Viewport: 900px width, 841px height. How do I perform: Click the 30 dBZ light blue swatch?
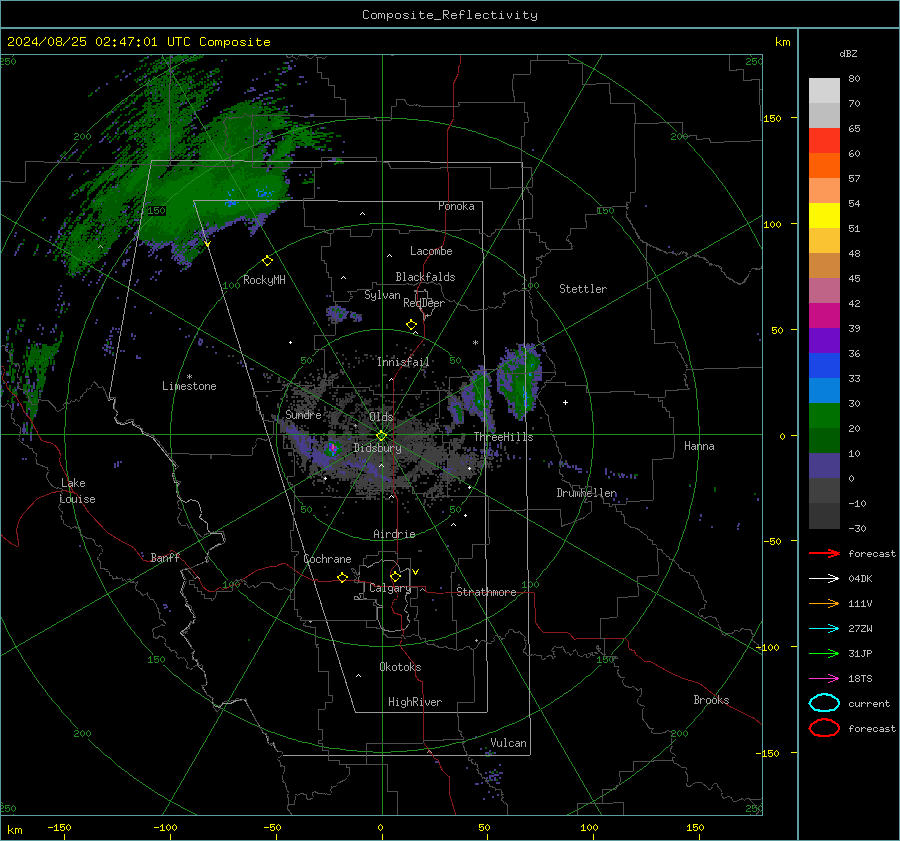click(824, 390)
